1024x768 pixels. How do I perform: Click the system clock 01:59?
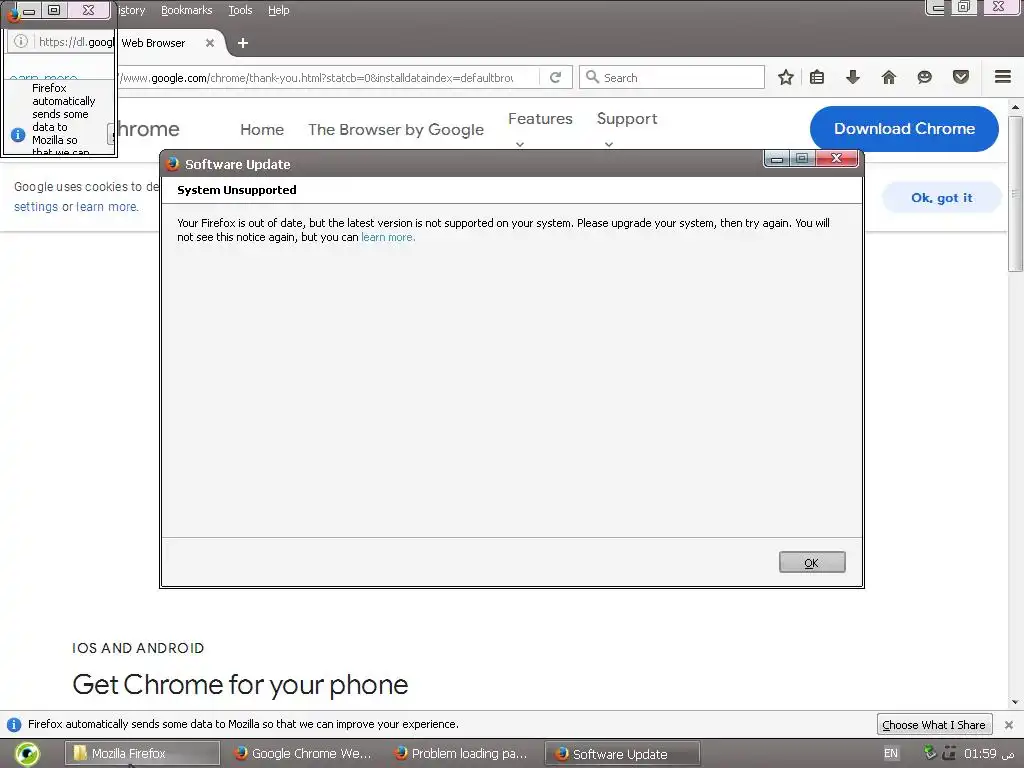pos(980,754)
